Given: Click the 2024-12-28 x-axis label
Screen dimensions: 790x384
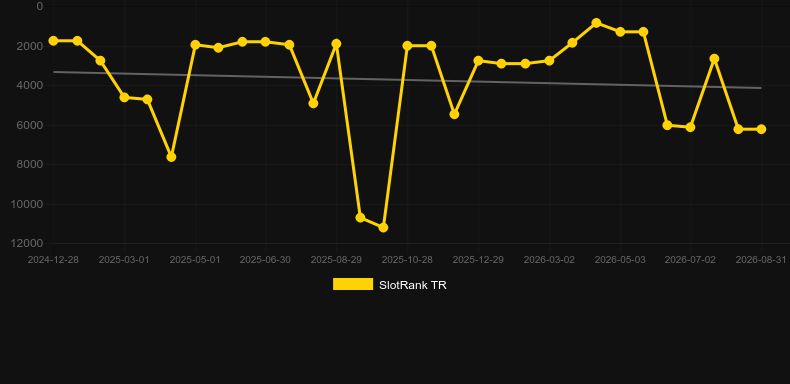Looking at the screenshot, I should tap(53, 260).
